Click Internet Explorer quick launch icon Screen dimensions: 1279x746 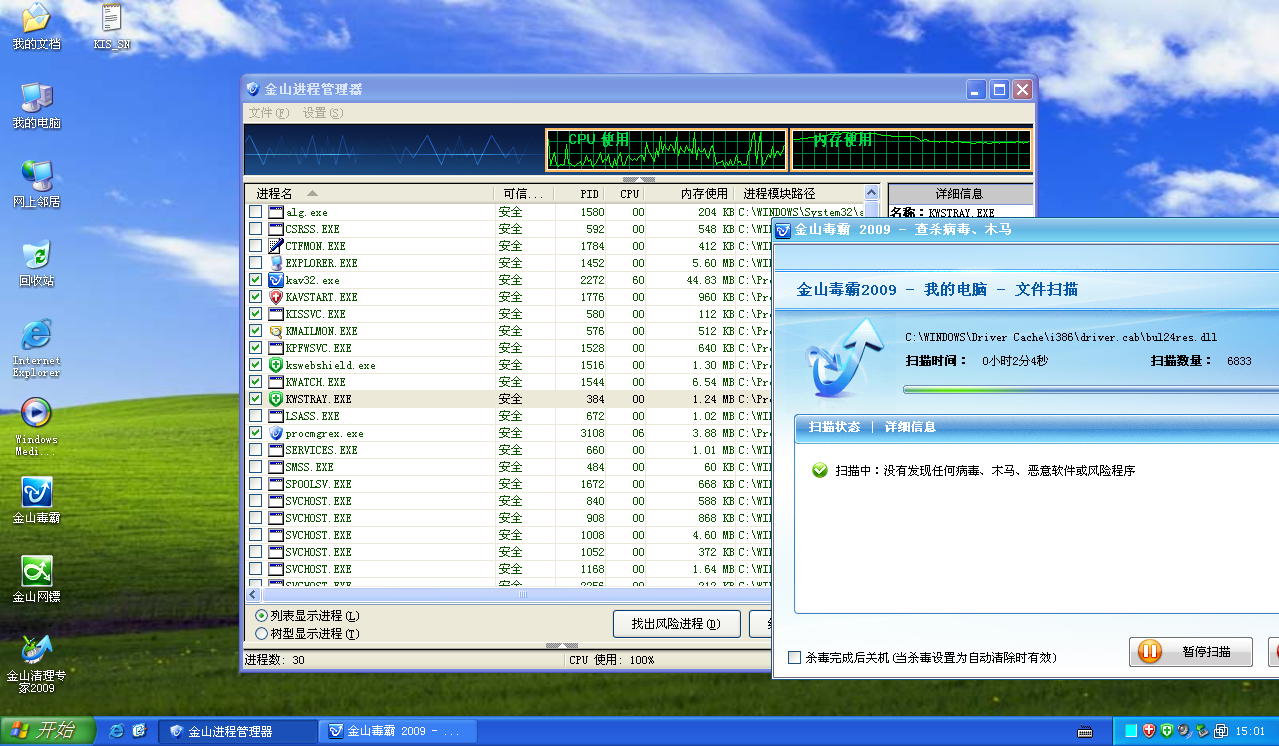click(117, 731)
